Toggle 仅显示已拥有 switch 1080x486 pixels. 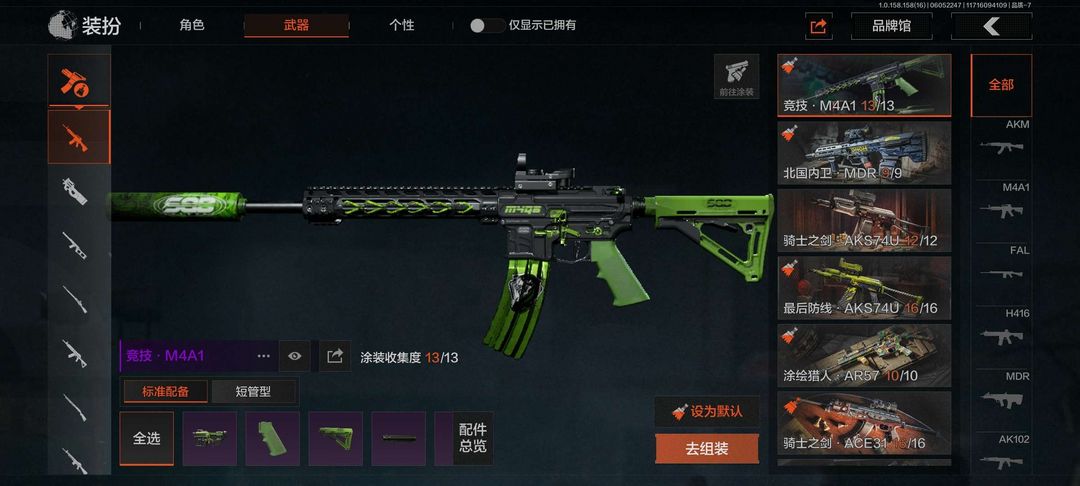[x=487, y=25]
